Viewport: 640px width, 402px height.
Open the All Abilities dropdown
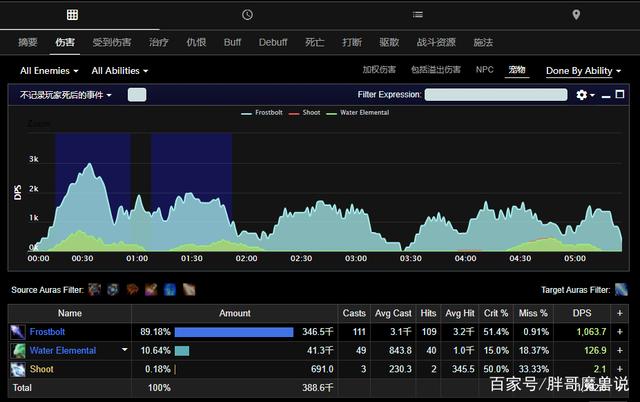119,71
